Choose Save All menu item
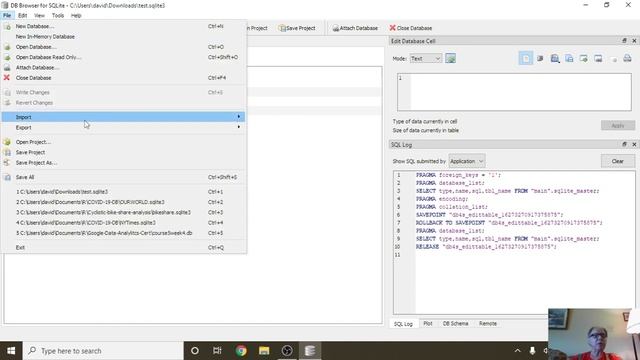Image resolution: width=640 pixels, height=360 pixels. point(123,177)
